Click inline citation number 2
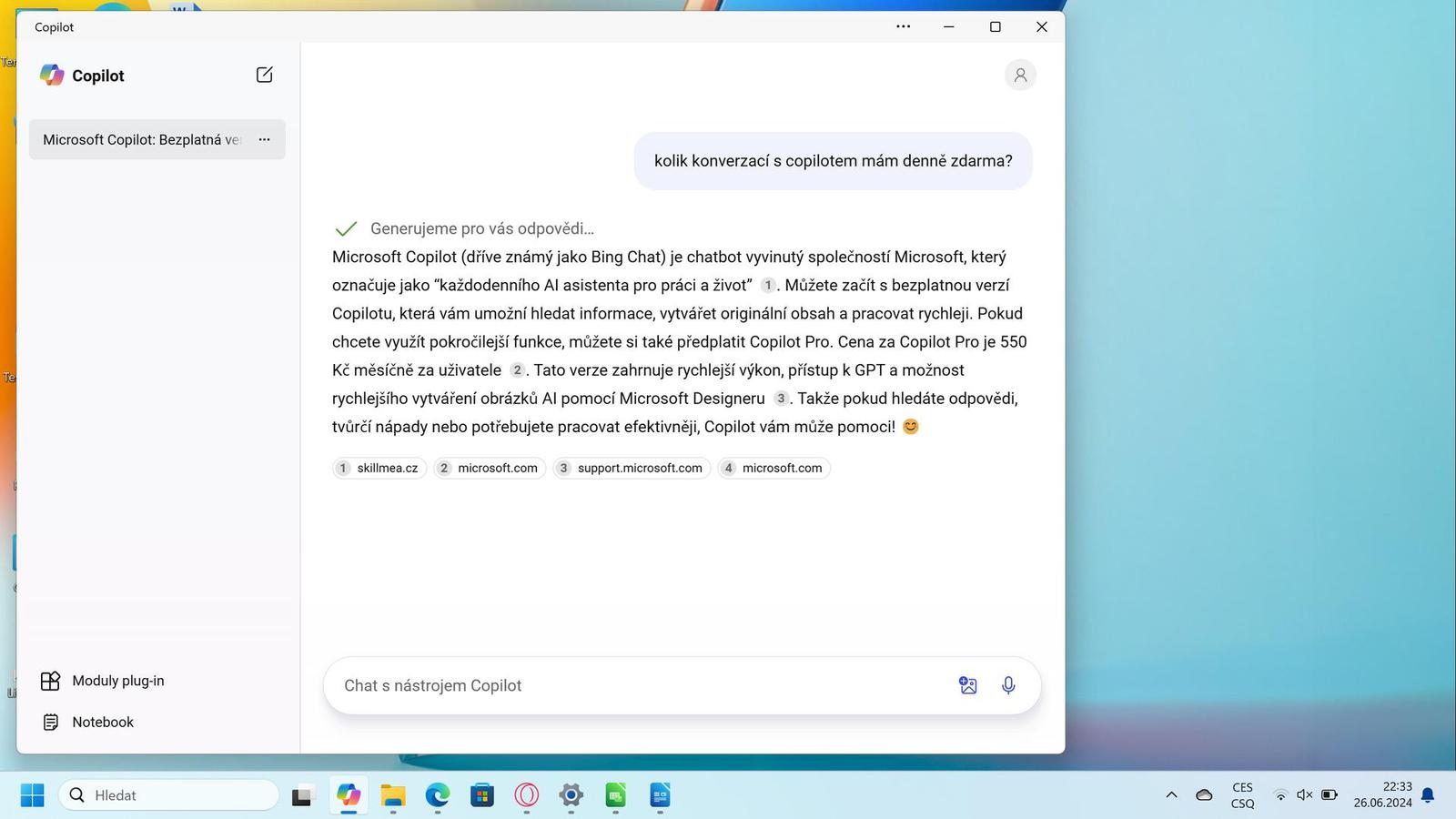This screenshot has width=1456, height=819. pos(517,369)
